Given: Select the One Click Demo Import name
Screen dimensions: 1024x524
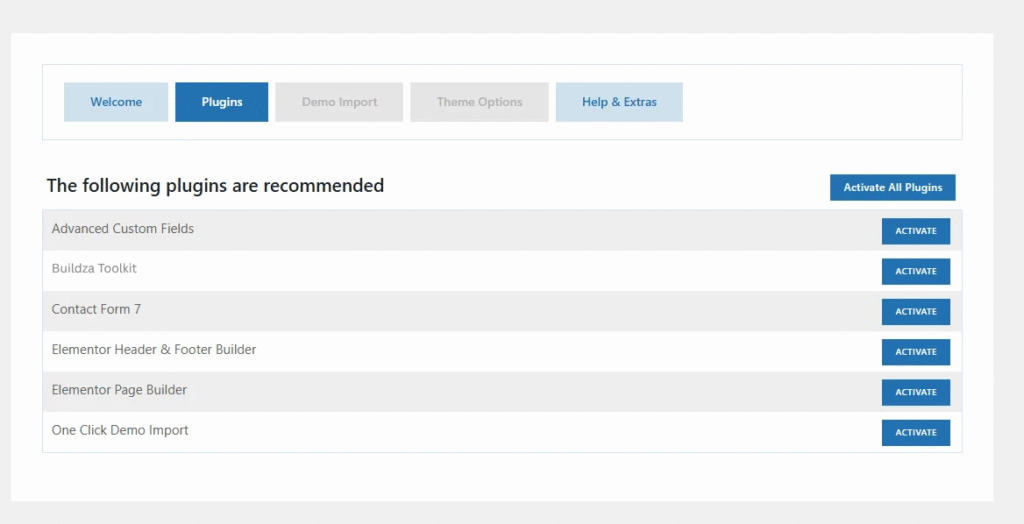Looking at the screenshot, I should (120, 431).
